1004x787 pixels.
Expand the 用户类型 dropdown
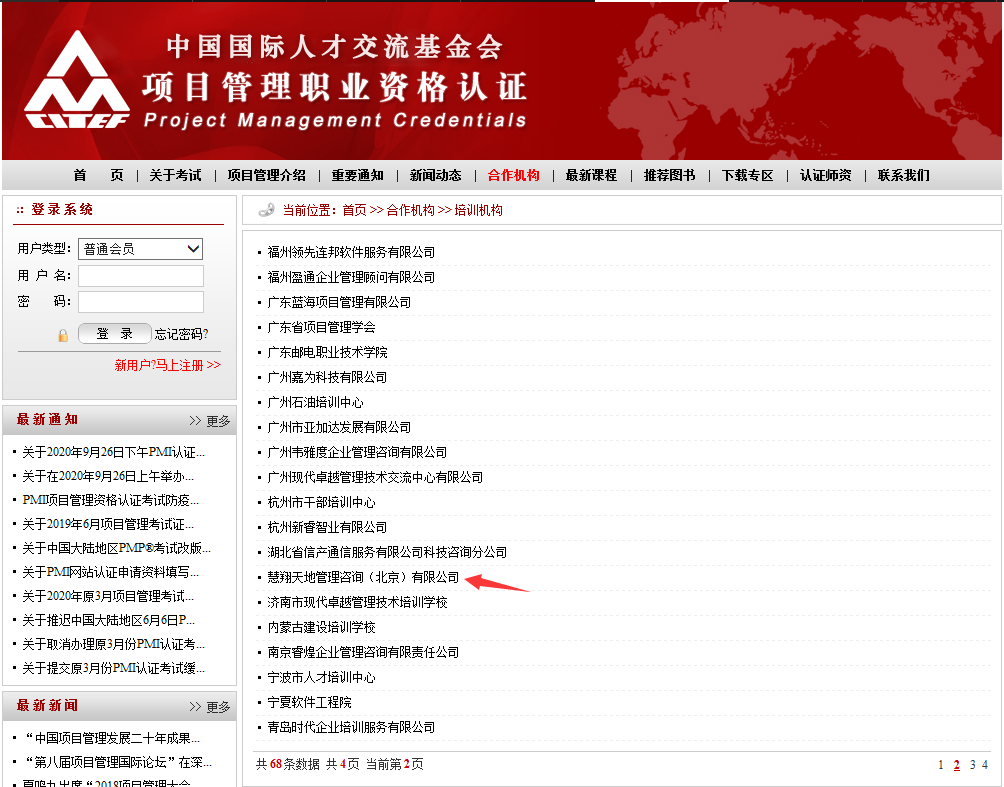coord(140,249)
